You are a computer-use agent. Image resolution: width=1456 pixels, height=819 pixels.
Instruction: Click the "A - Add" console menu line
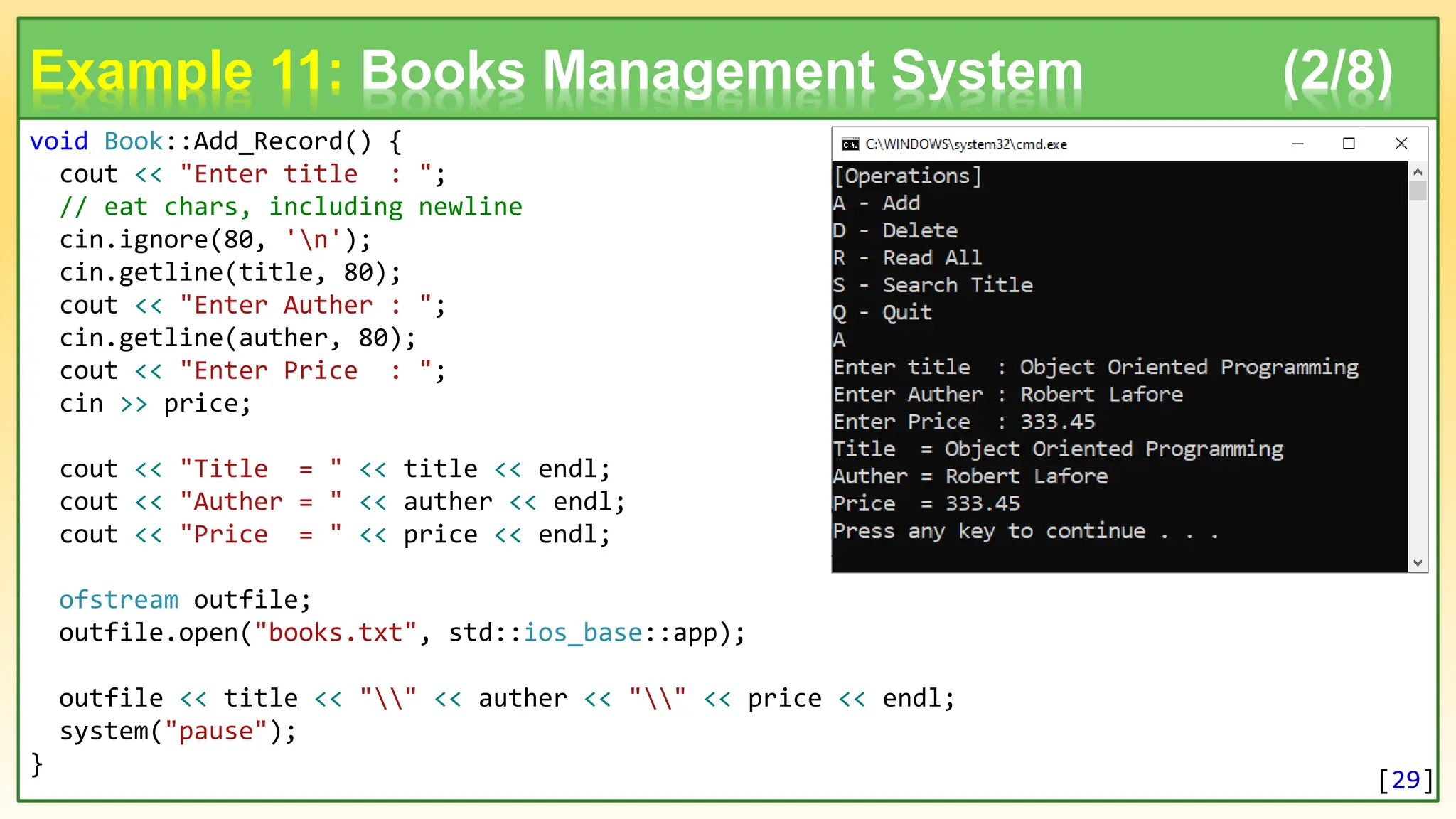tap(877, 203)
